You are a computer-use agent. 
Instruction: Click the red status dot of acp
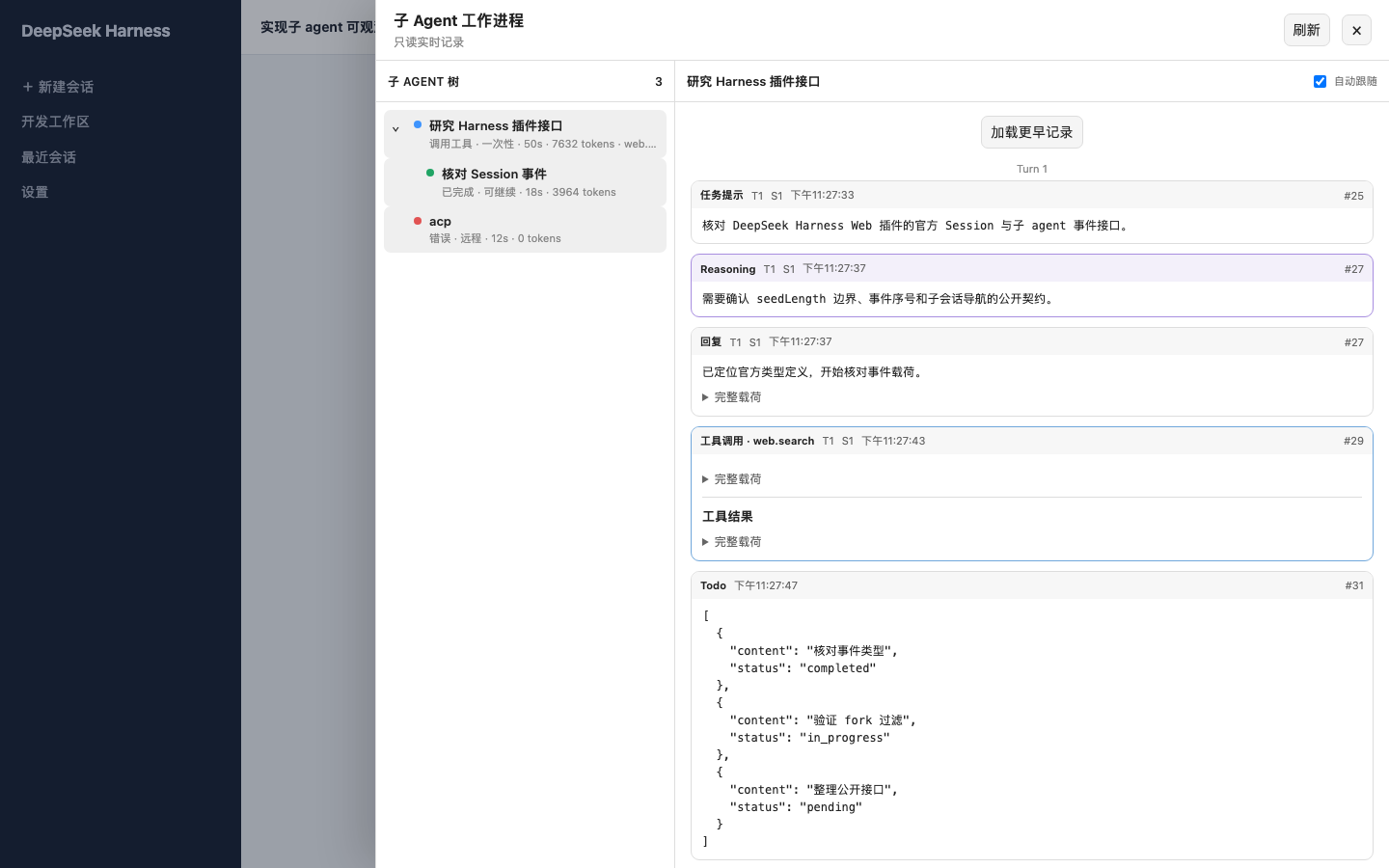coord(418,221)
